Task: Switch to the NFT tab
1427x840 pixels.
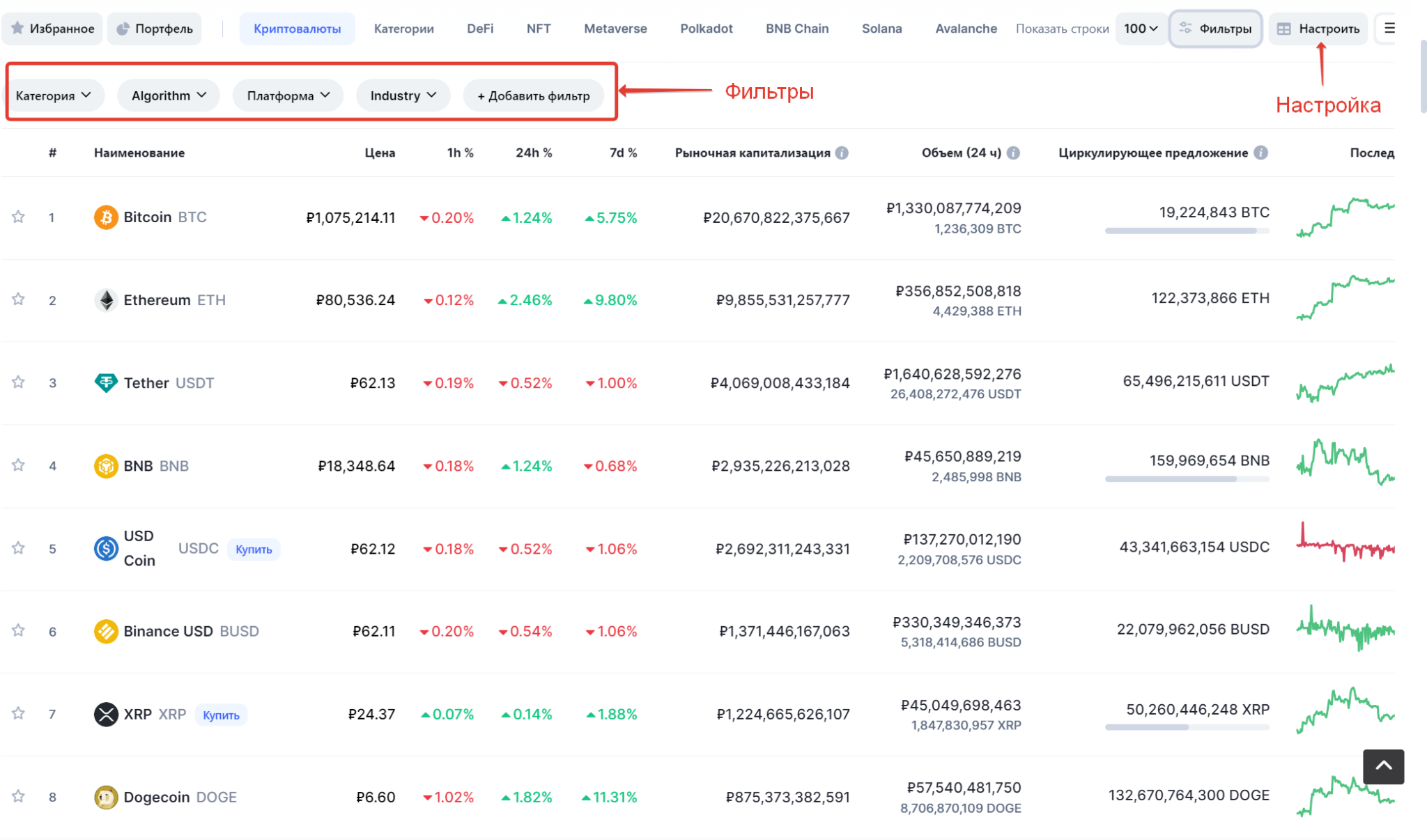Action: point(538,29)
